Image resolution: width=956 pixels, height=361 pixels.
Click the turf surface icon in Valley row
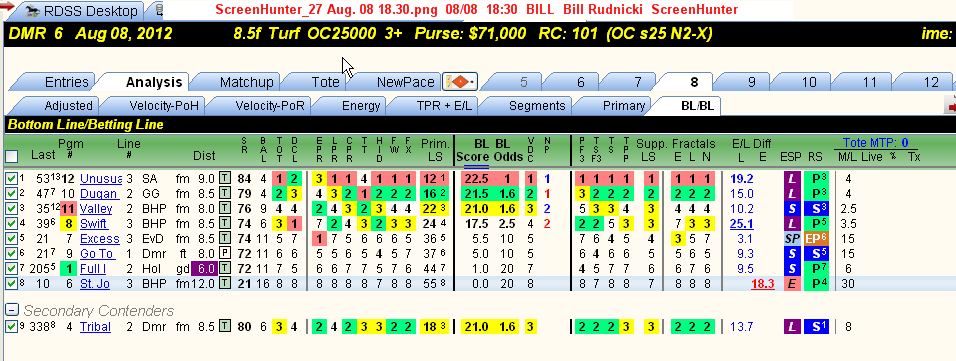[x=225, y=209]
